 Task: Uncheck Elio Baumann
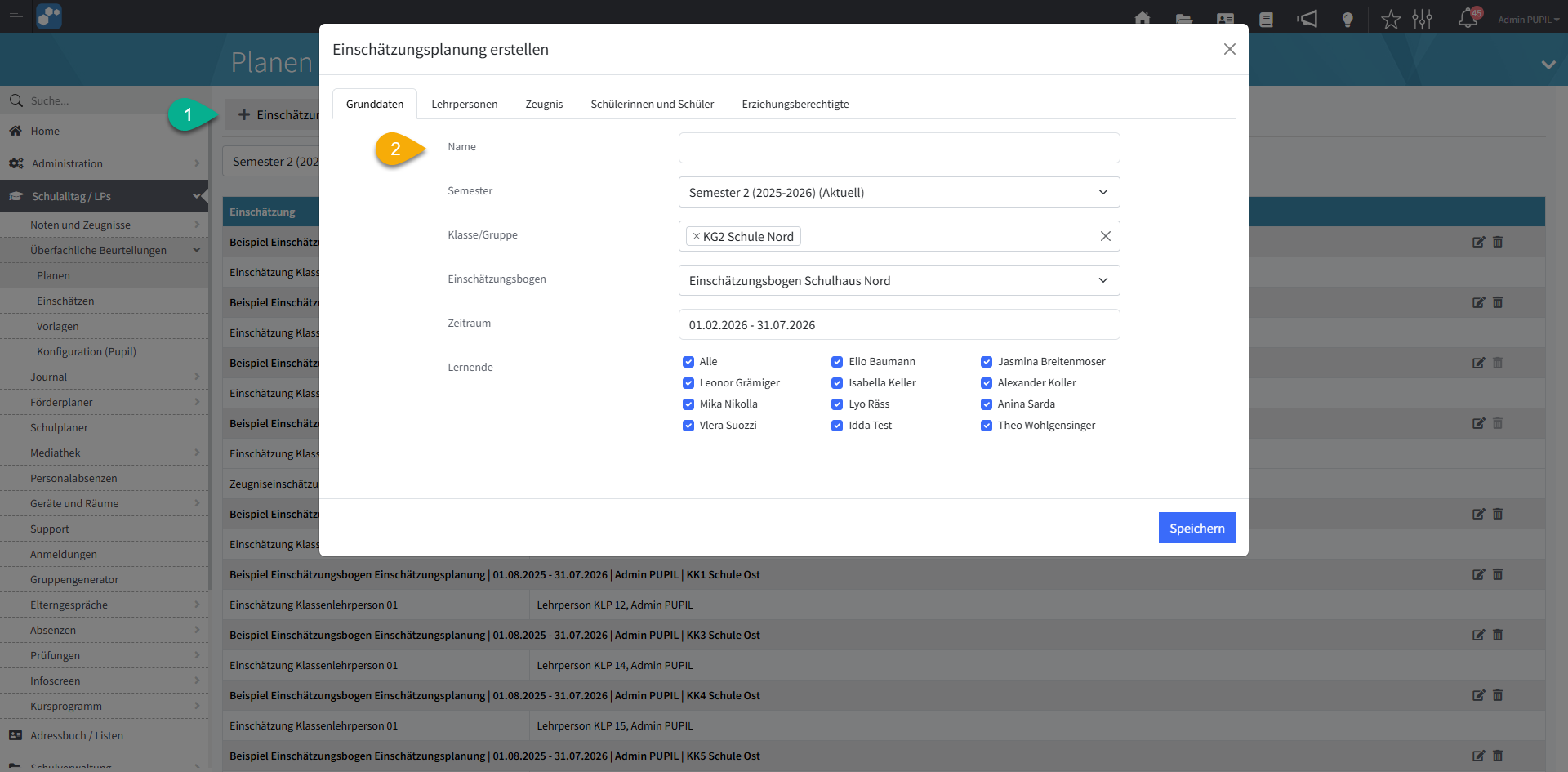coord(837,362)
